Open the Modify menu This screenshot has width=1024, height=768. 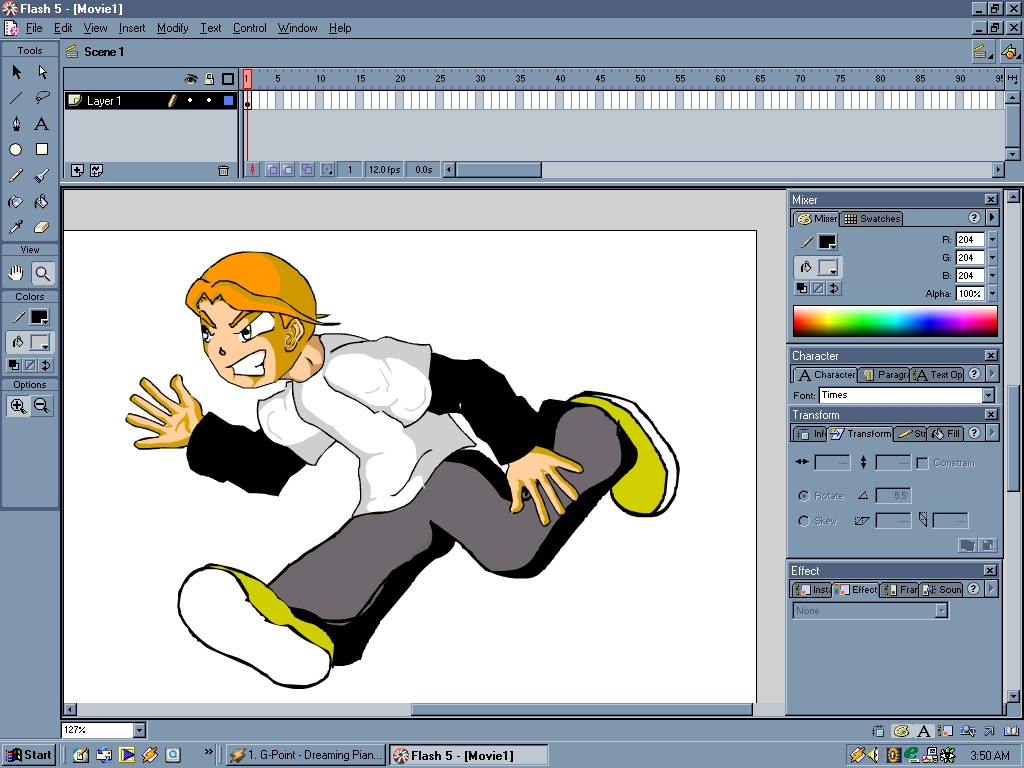click(x=172, y=28)
